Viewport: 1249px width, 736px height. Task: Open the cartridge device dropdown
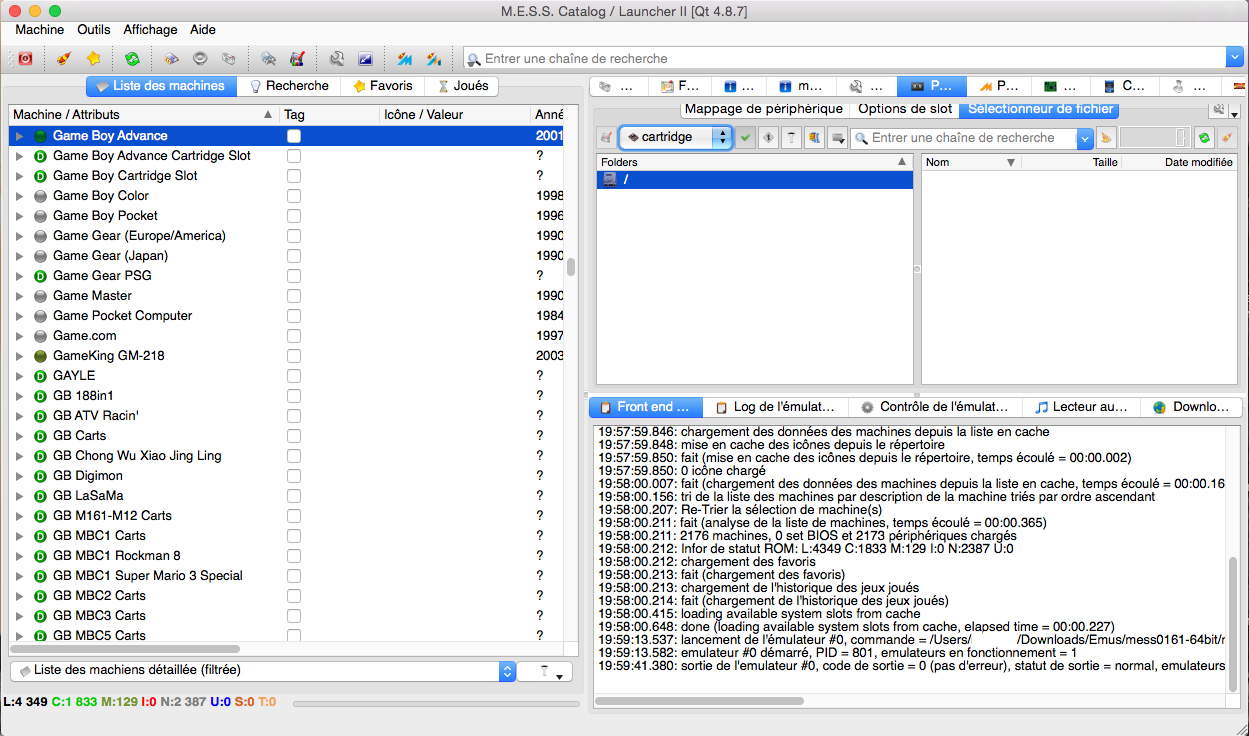tap(676, 138)
